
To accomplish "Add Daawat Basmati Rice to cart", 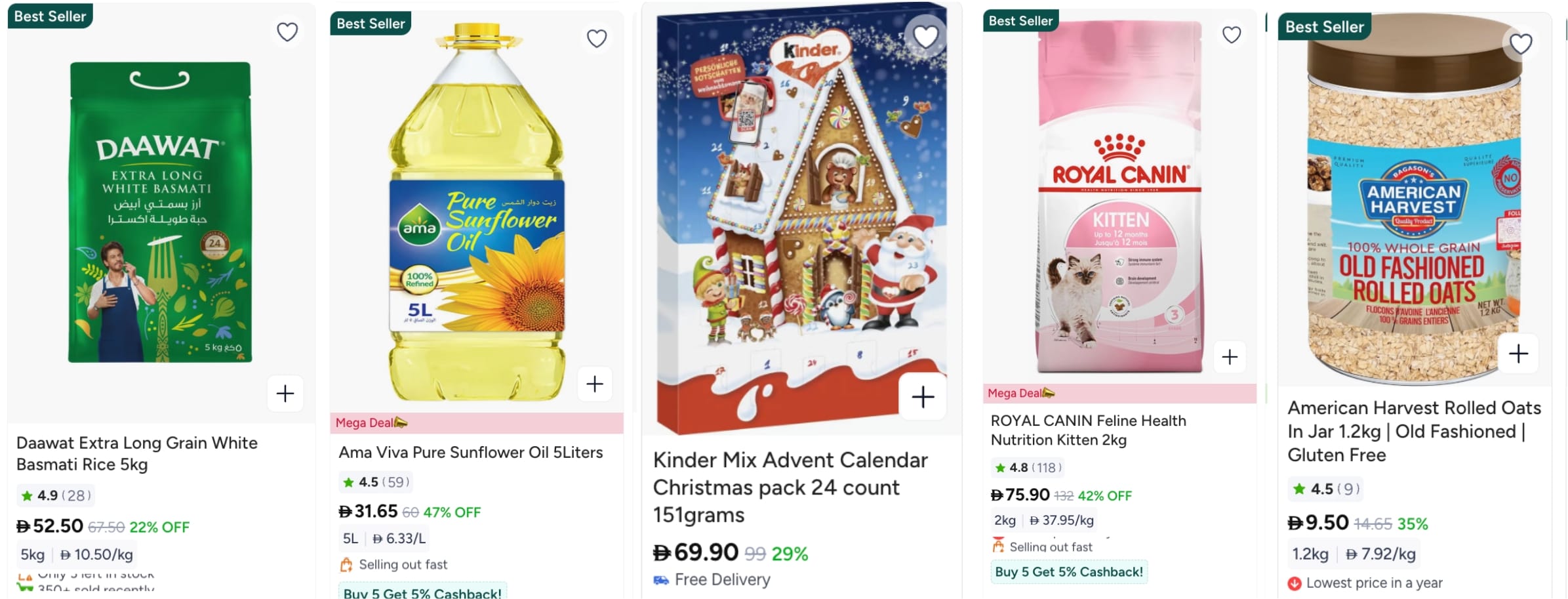I will coord(285,394).
